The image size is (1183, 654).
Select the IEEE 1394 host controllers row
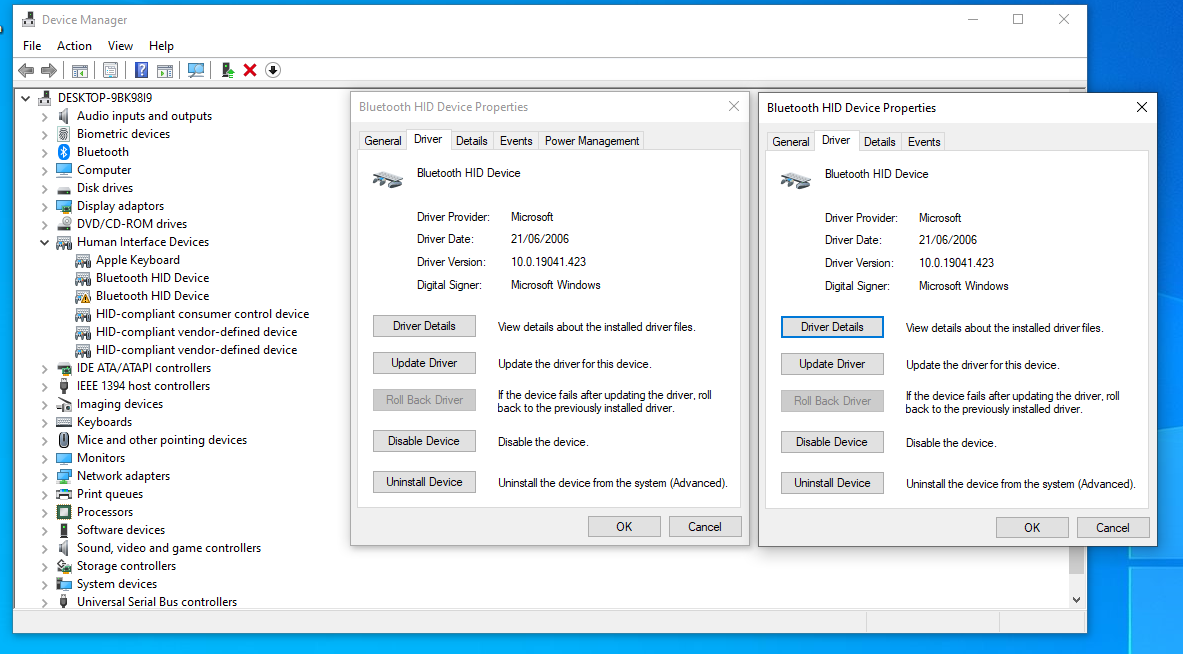click(x=143, y=386)
